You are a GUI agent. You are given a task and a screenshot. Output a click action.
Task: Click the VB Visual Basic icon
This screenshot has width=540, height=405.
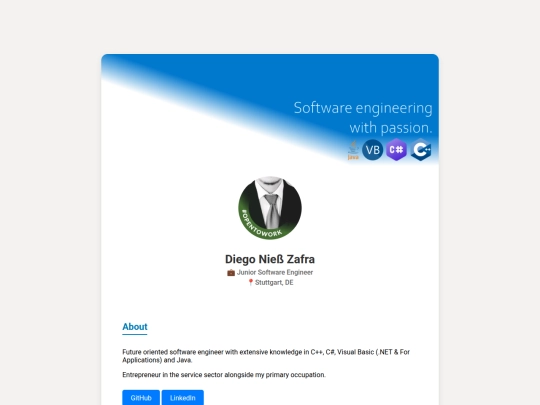point(373,150)
